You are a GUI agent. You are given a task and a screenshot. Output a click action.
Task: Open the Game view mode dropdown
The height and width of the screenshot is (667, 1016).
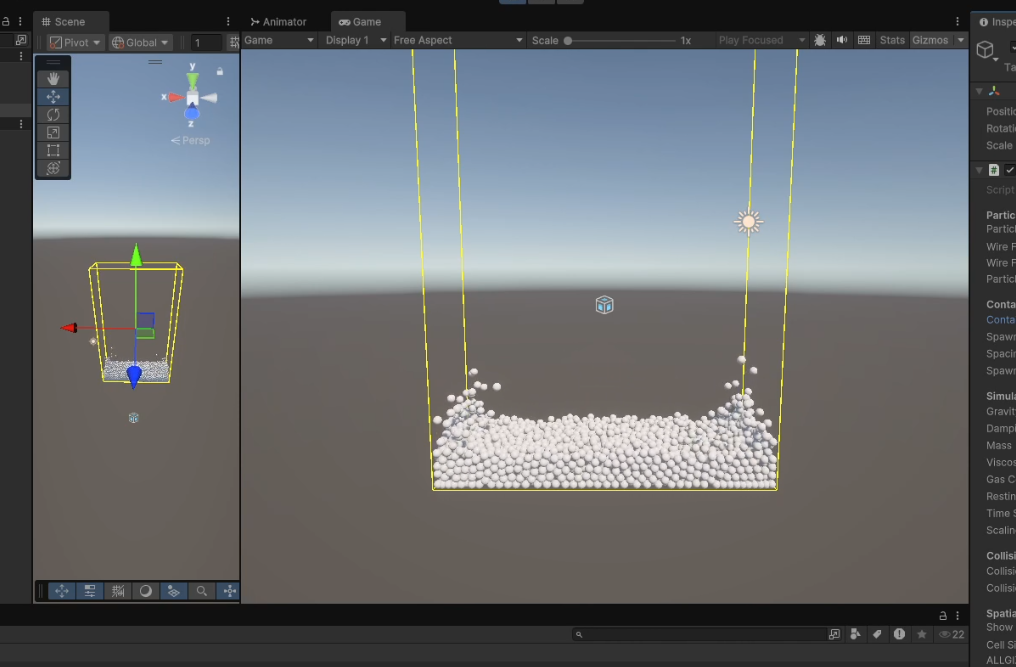(279, 40)
